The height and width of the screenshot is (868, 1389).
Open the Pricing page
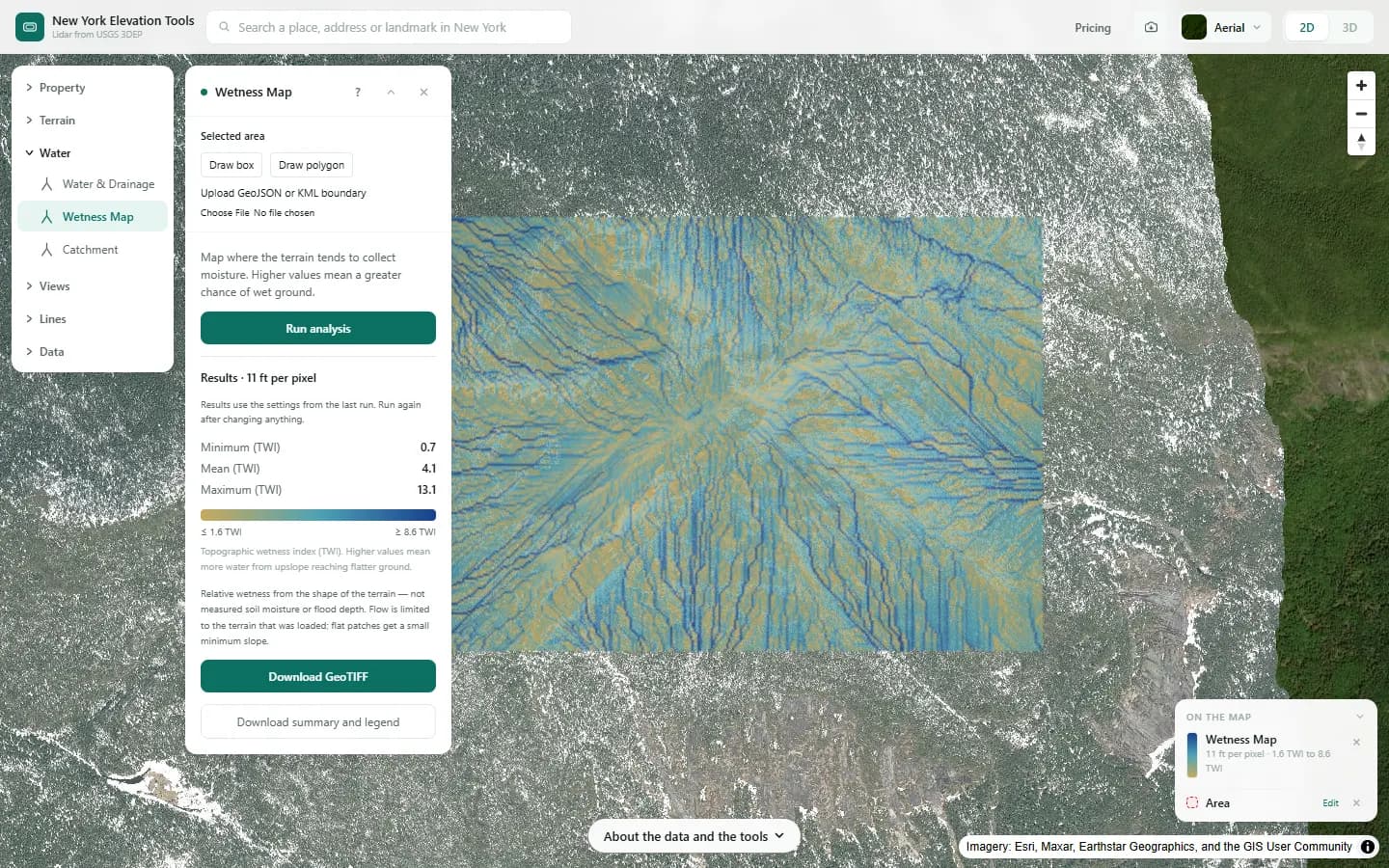click(1093, 28)
